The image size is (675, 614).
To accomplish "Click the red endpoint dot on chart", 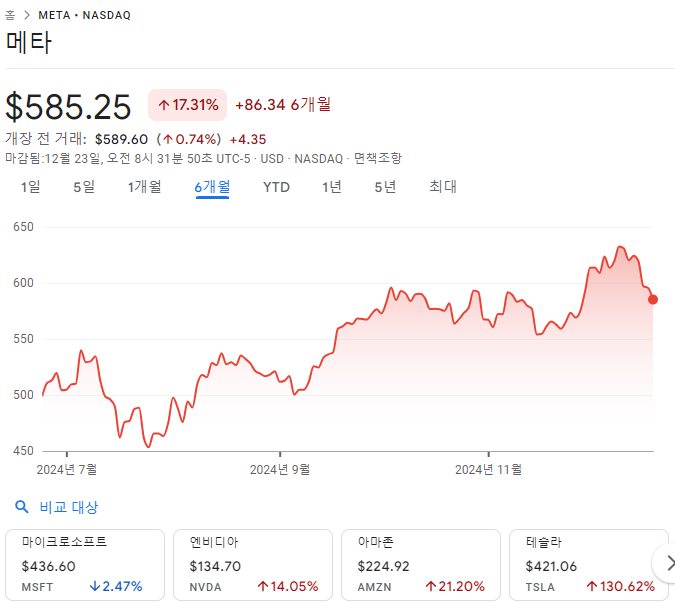I will [653, 299].
